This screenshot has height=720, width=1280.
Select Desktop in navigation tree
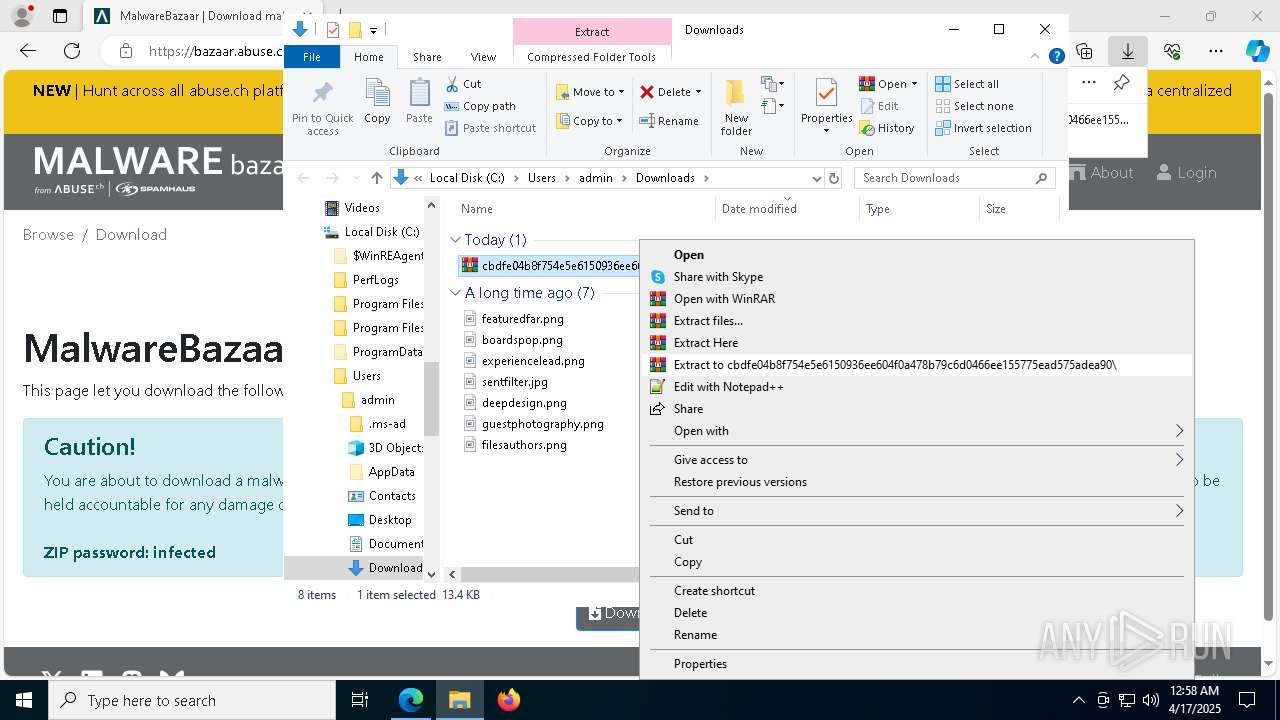(389, 520)
